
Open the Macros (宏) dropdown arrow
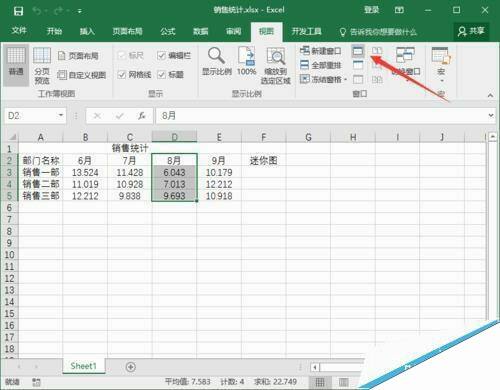442,81
